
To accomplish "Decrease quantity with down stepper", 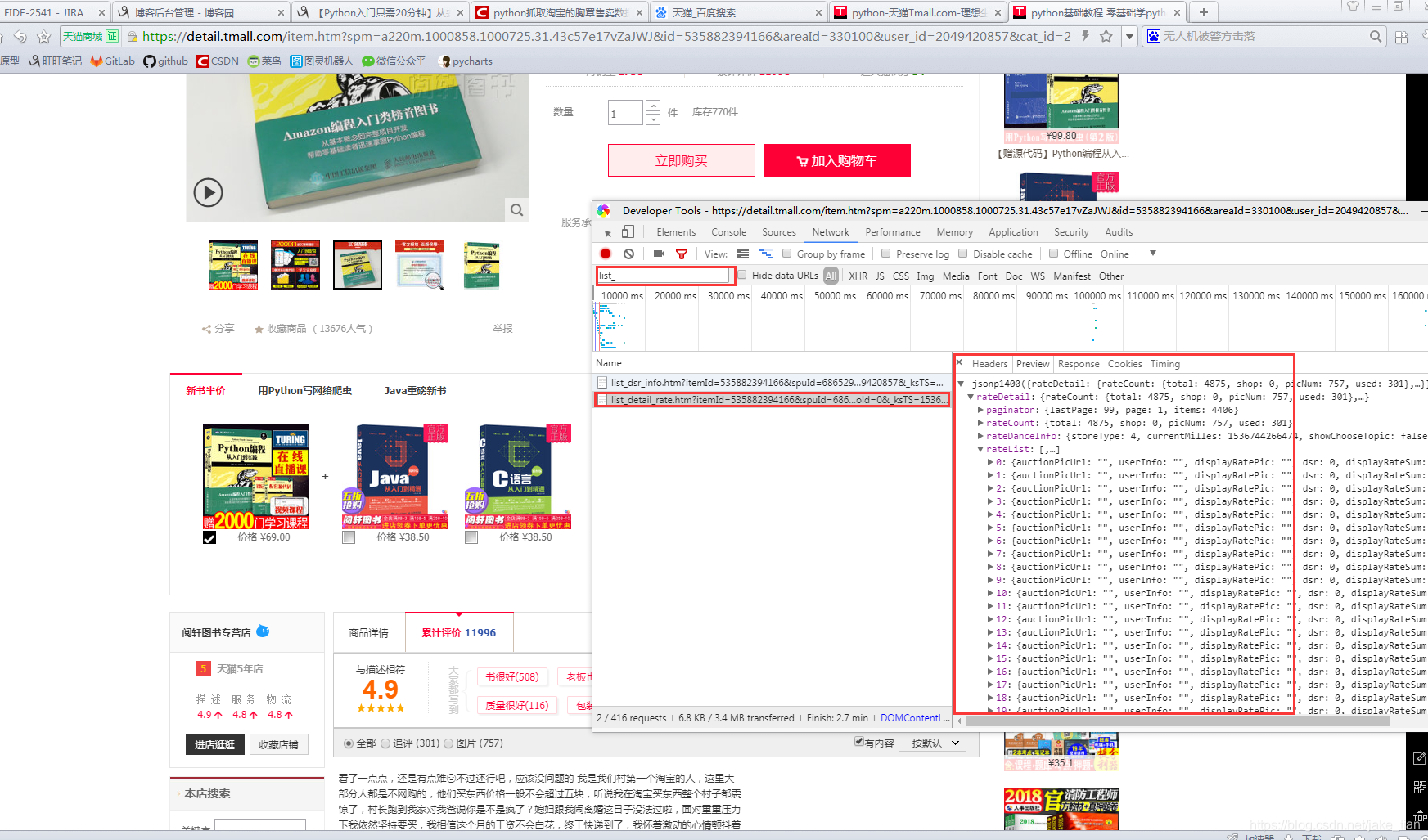I will (653, 119).
